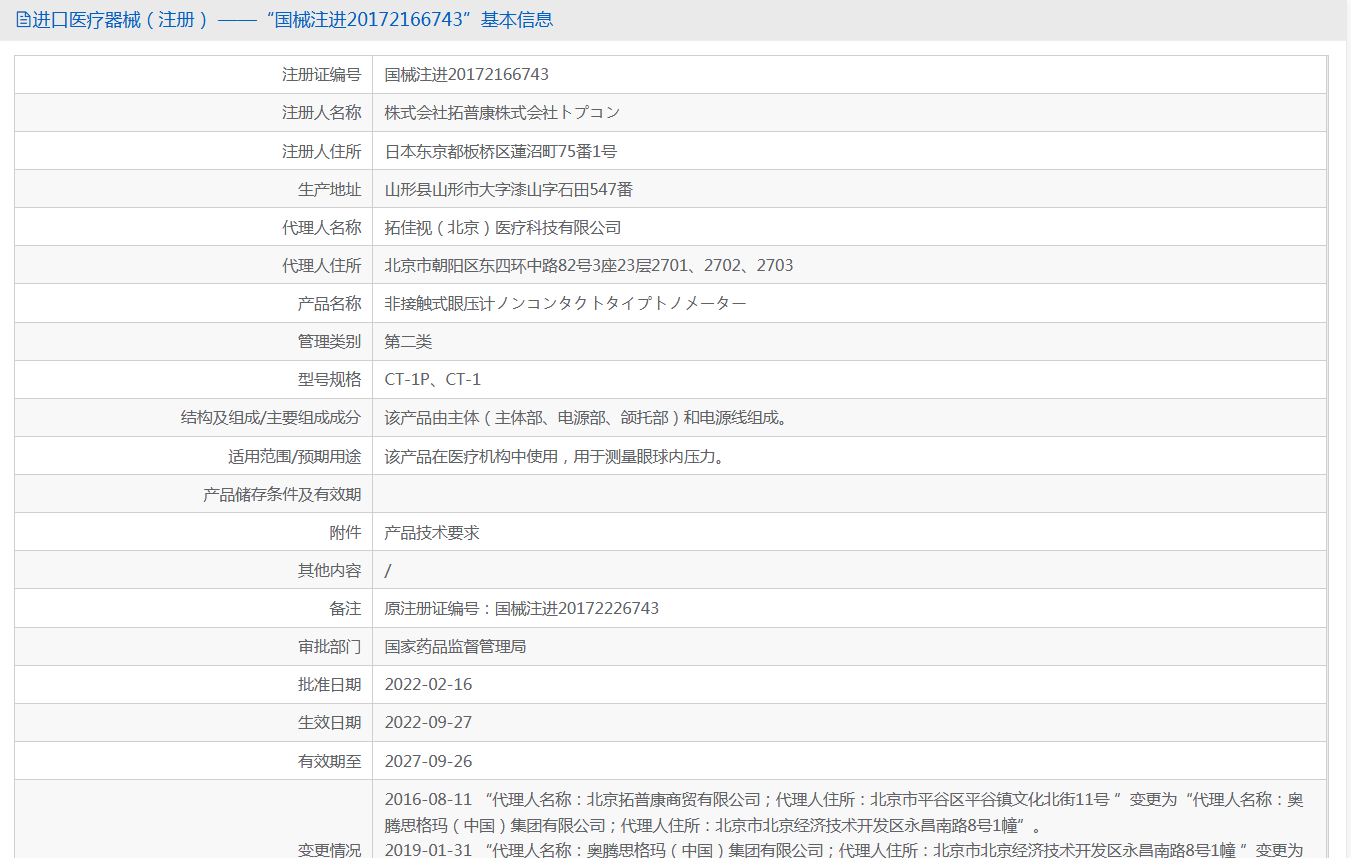Click the label 注册人名称
This screenshot has width=1351, height=858.
click(x=321, y=113)
